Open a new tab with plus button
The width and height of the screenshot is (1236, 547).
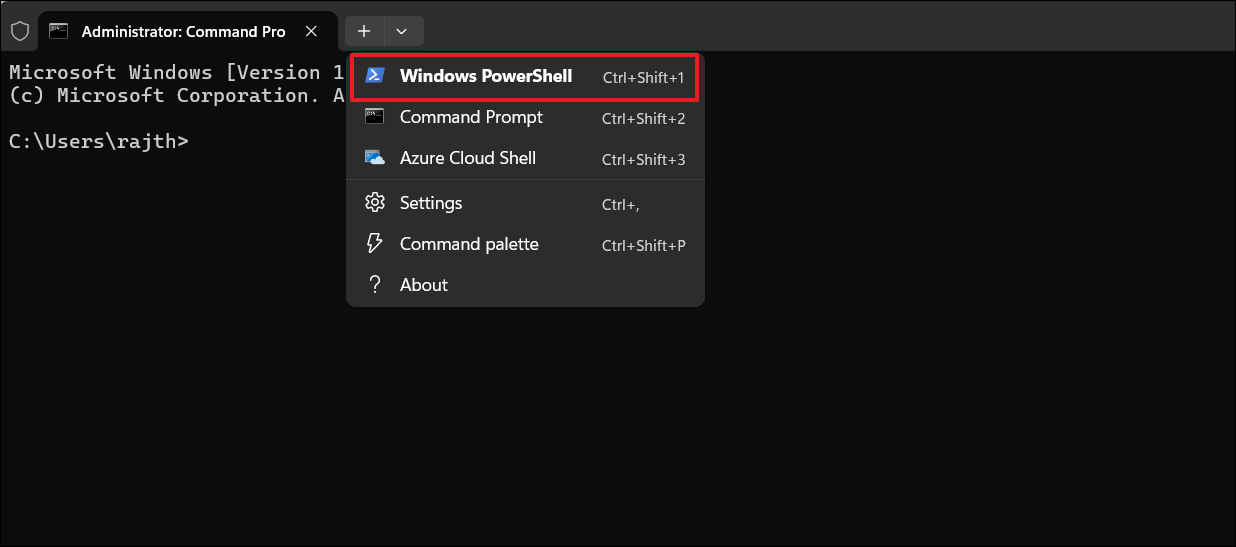364,31
